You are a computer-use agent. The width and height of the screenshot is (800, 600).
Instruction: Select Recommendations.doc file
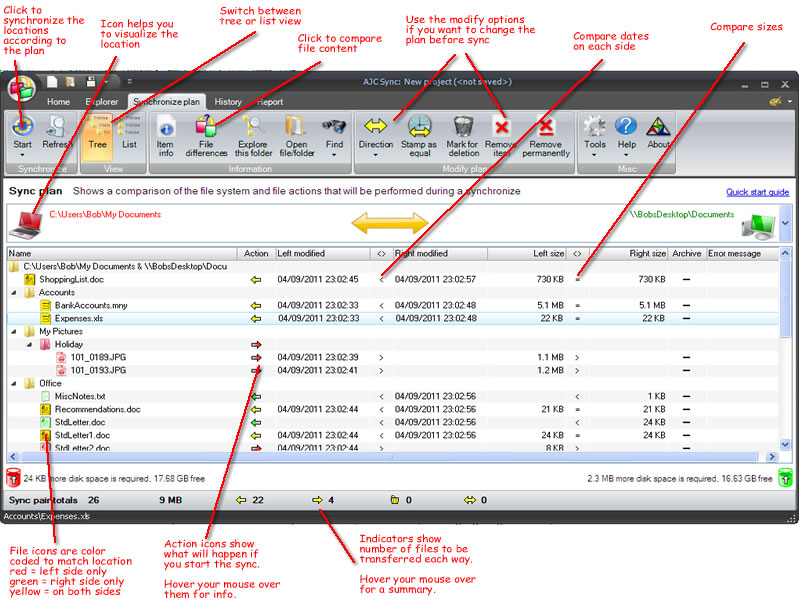point(97,410)
